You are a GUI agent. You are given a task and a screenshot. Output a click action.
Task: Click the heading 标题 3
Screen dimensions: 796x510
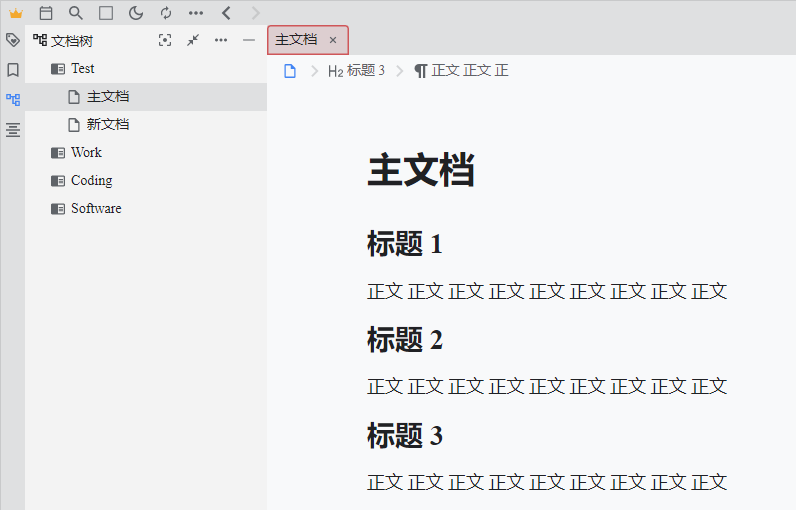coord(405,435)
